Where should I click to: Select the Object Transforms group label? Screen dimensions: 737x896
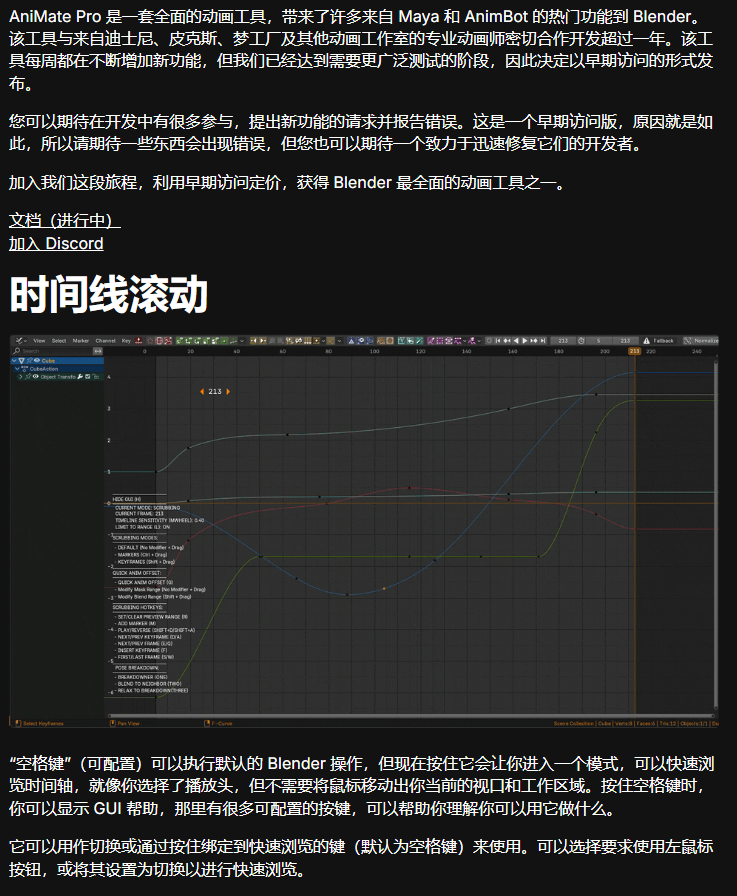58,377
